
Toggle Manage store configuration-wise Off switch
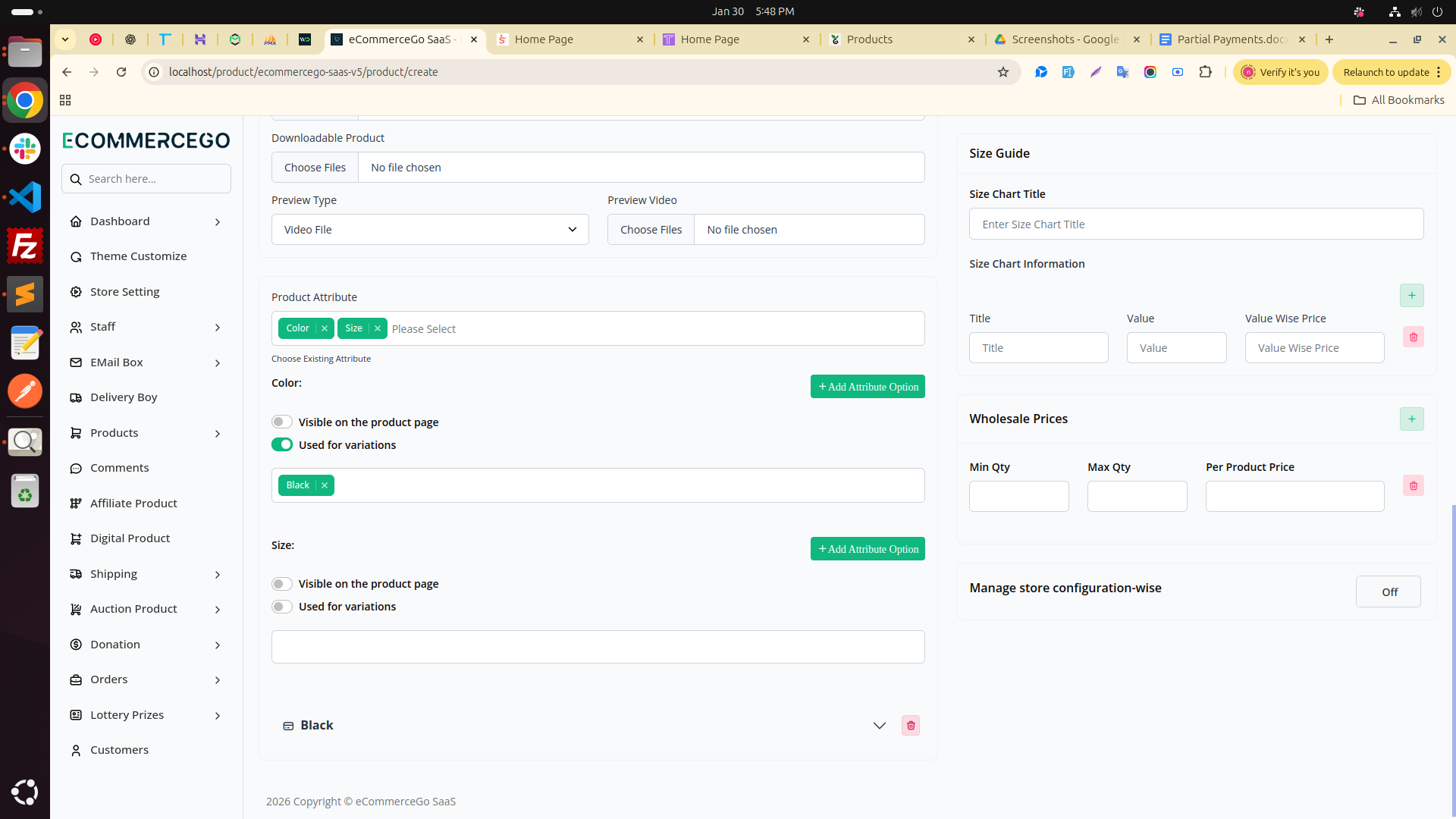pos(1389,591)
